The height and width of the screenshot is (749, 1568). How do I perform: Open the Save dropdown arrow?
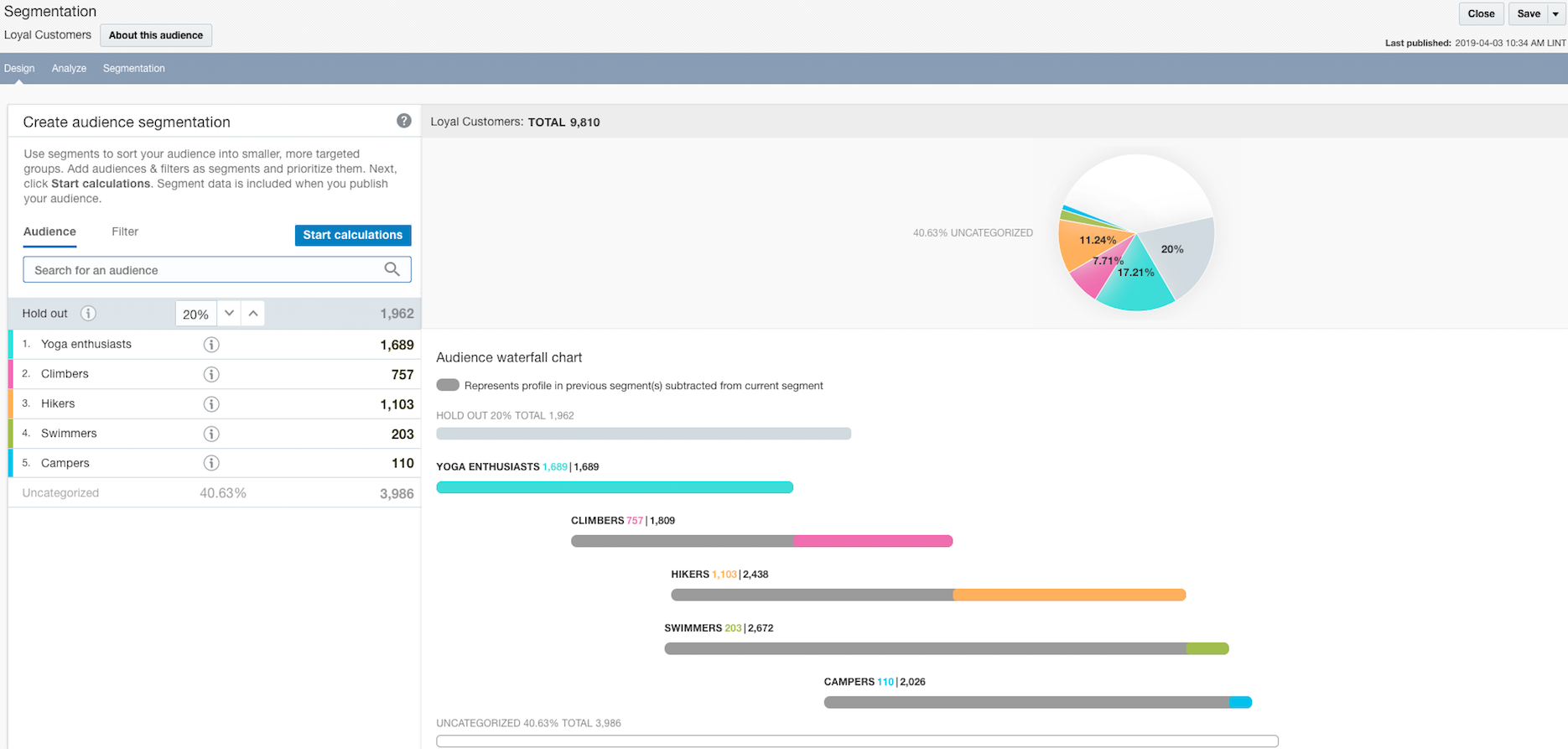1555,13
